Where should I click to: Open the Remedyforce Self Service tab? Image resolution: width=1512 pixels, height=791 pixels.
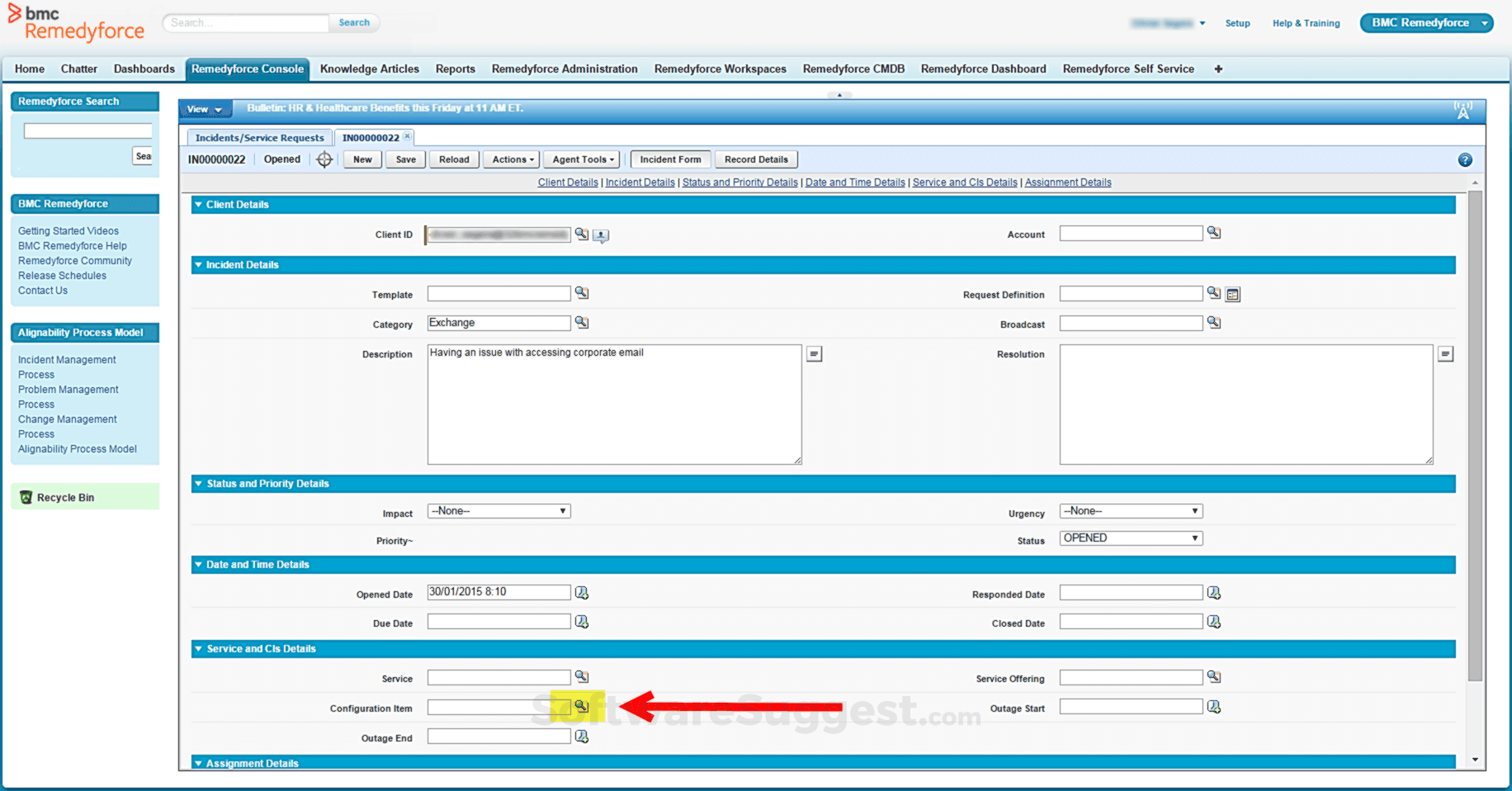1128,69
